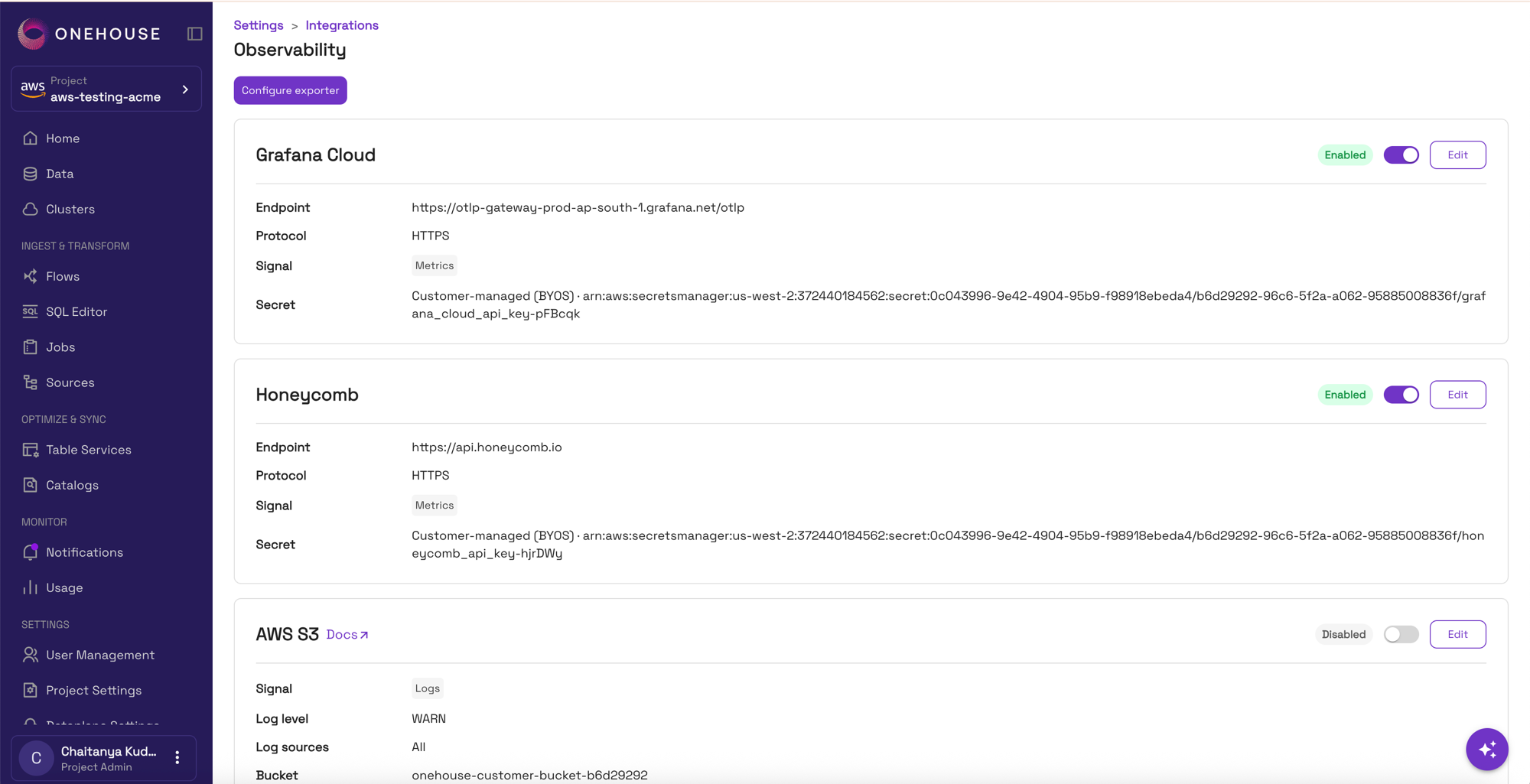Click the User Management person icon
This screenshot has width=1530, height=784.
(31, 655)
